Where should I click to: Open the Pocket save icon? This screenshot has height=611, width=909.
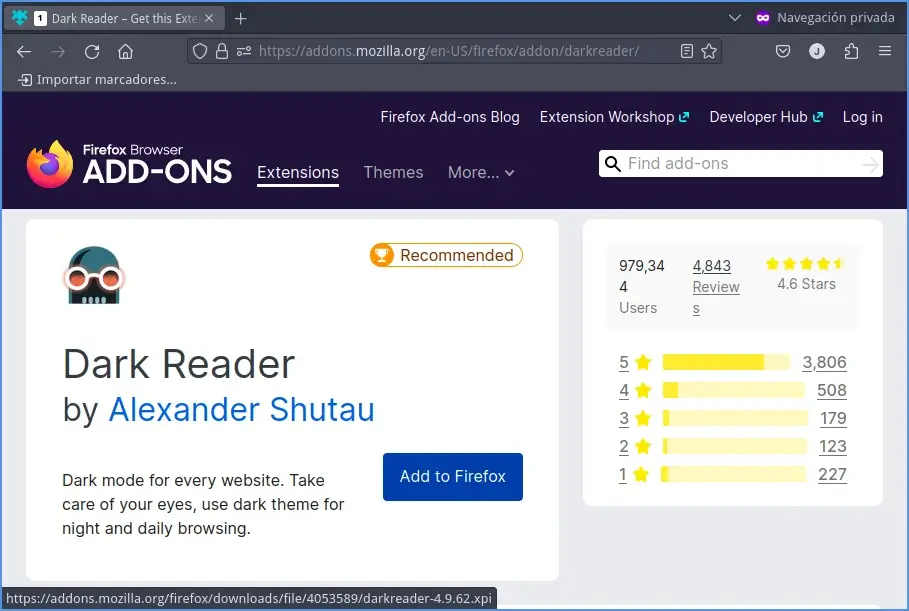pyautogui.click(x=783, y=52)
